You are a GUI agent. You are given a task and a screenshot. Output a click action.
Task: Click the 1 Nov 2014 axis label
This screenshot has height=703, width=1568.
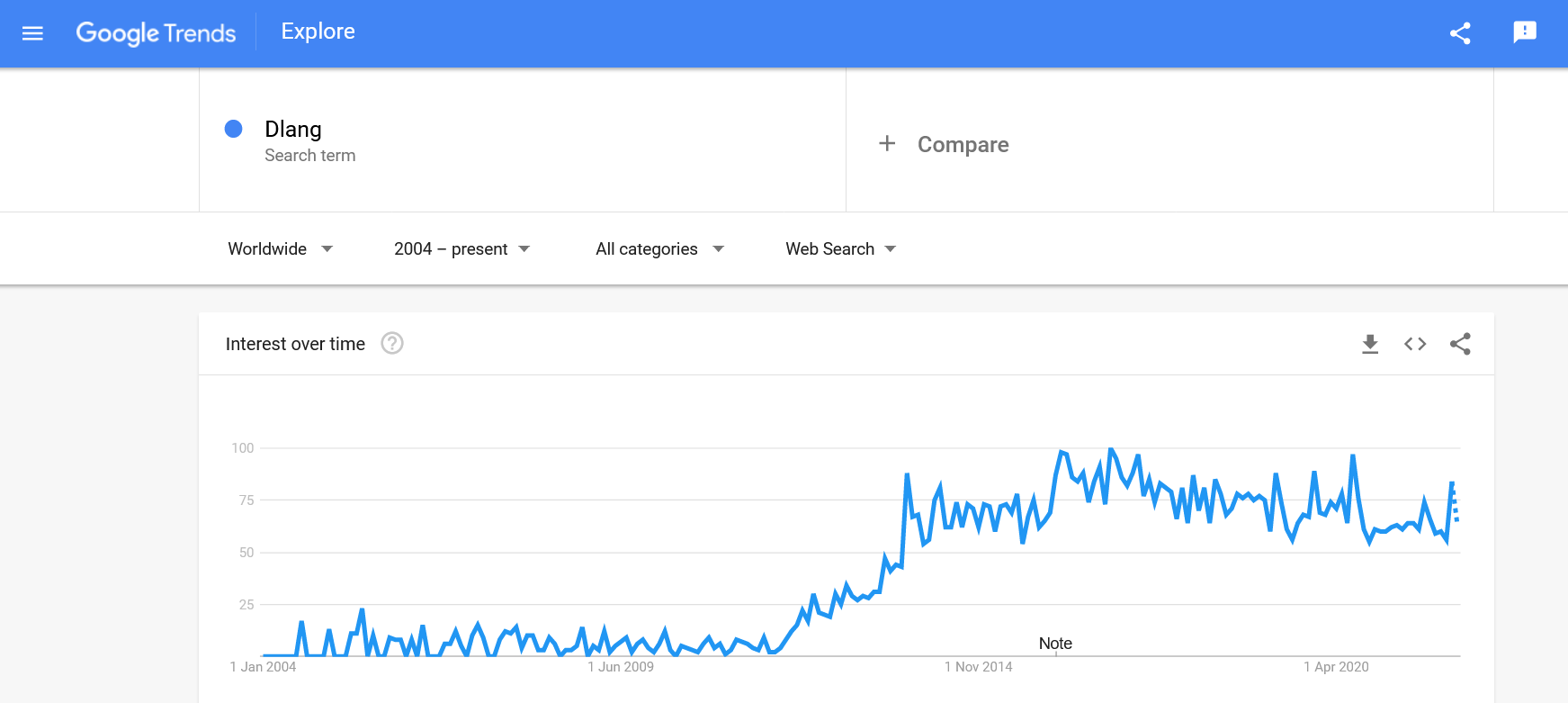978,667
